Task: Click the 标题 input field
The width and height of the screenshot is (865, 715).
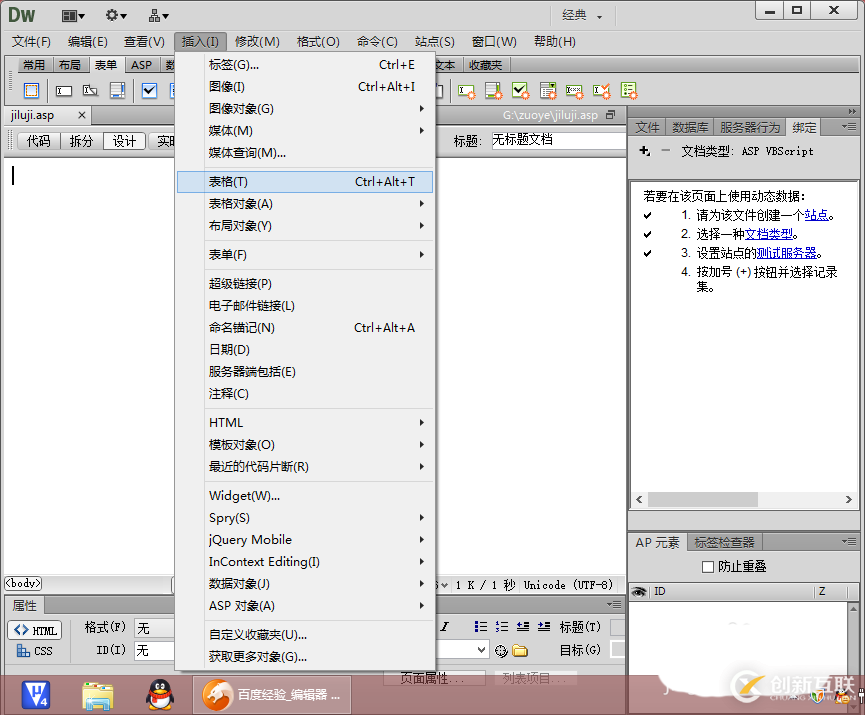Action: (560, 140)
